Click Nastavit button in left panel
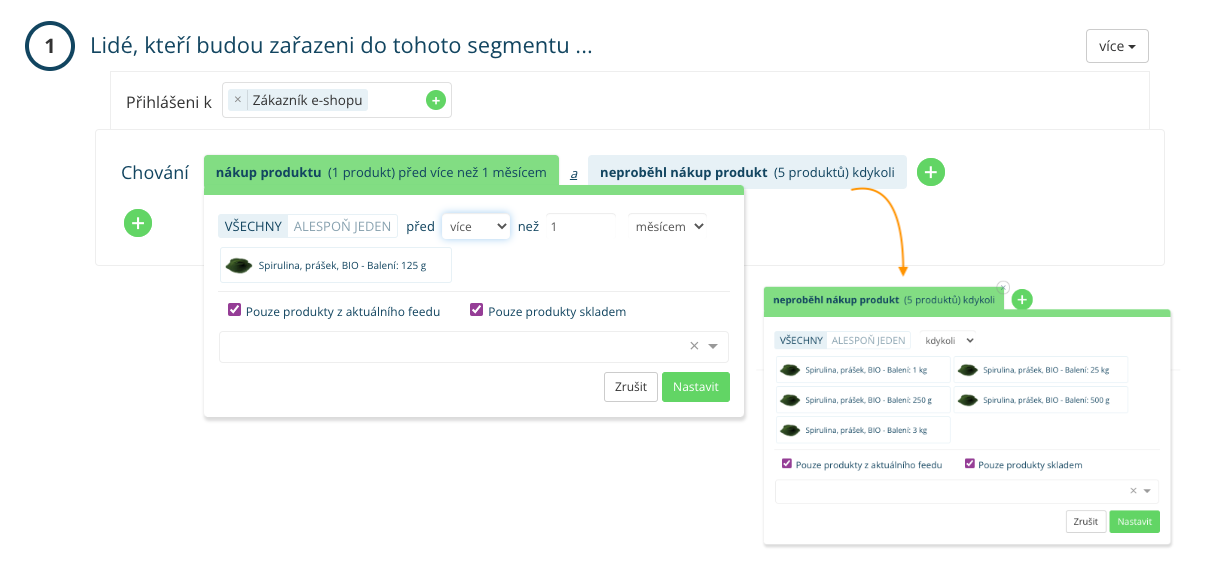 695,387
